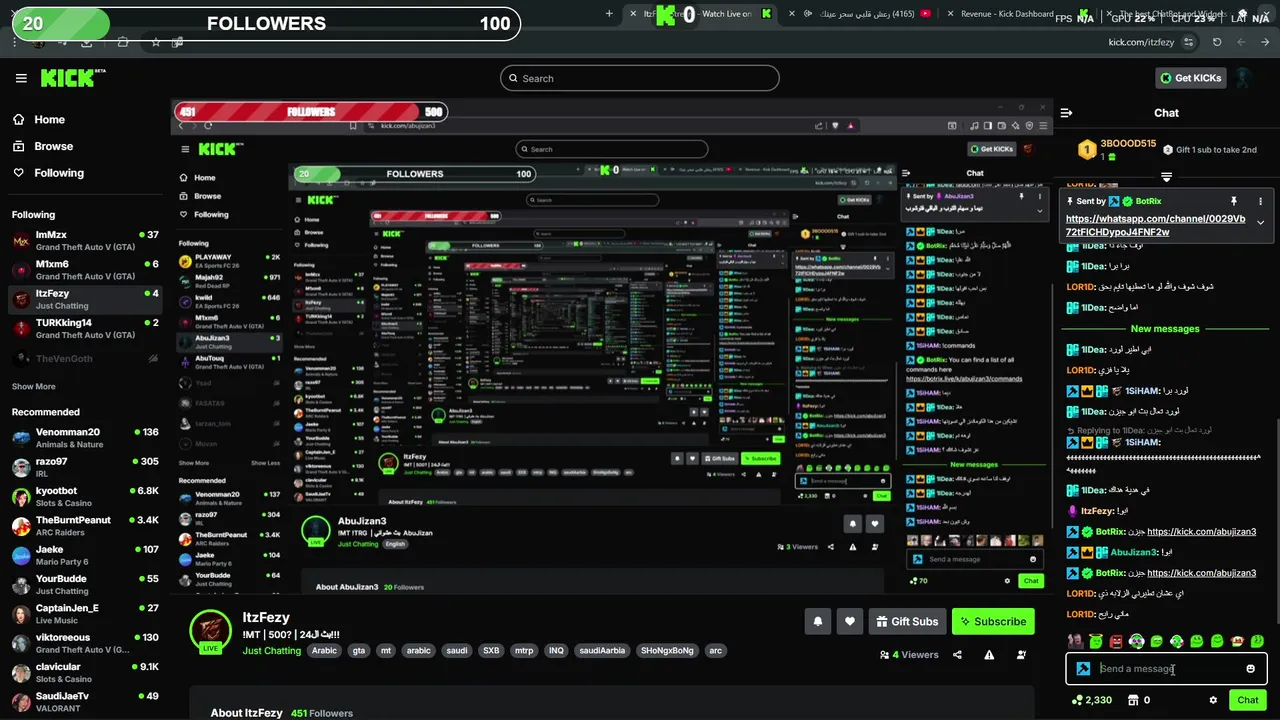Open the emoji picker in the message box
1280x720 pixels.
point(1250,669)
